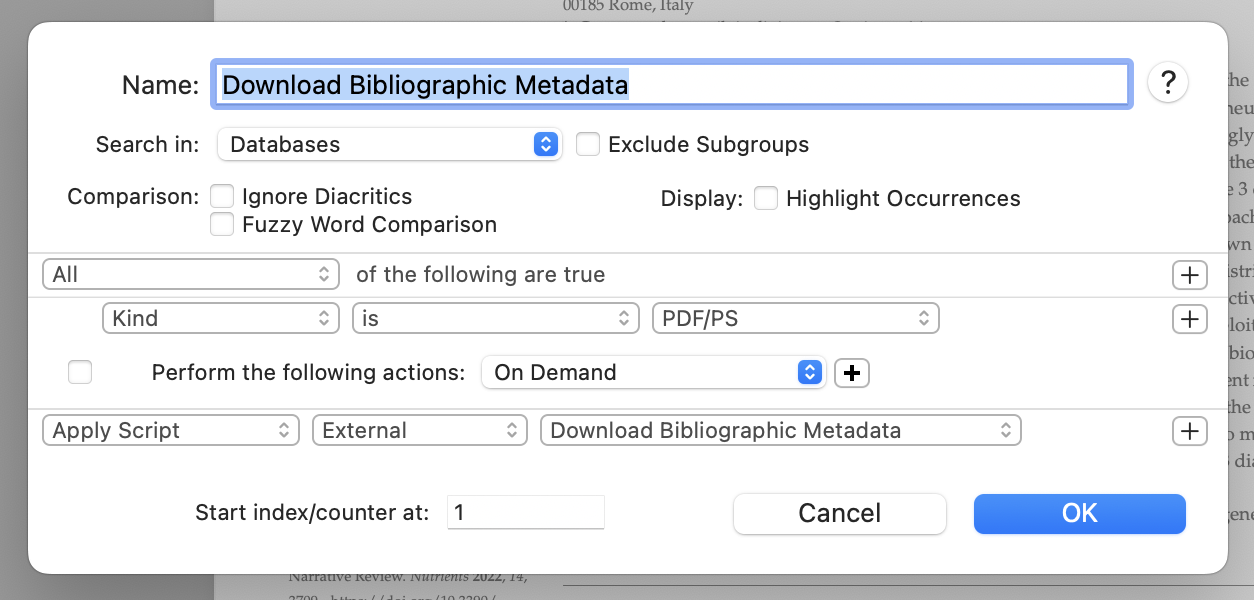Toggle Ignore Diacritics option

[222, 197]
